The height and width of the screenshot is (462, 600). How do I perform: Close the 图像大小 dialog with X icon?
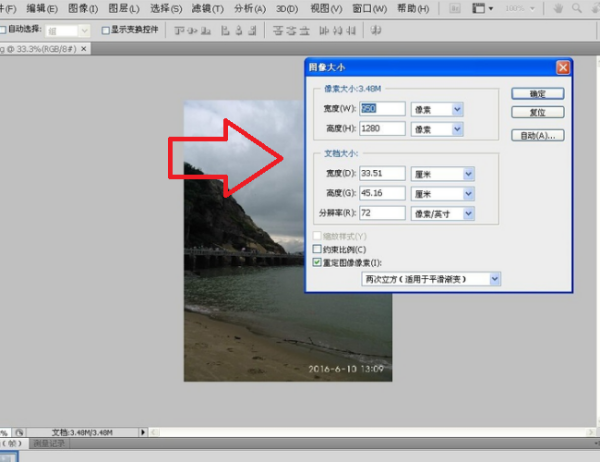click(x=562, y=68)
